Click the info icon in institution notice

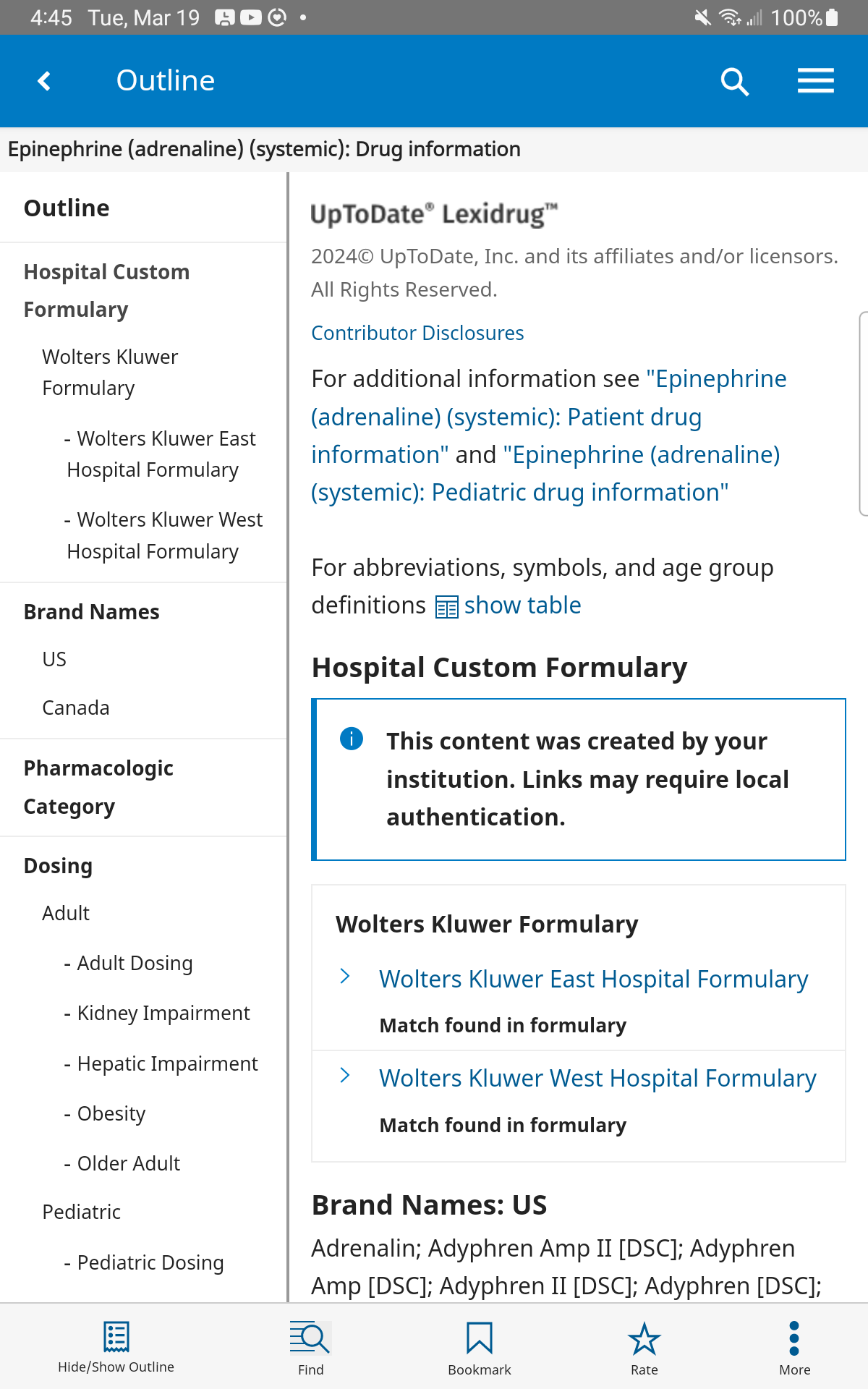point(352,739)
